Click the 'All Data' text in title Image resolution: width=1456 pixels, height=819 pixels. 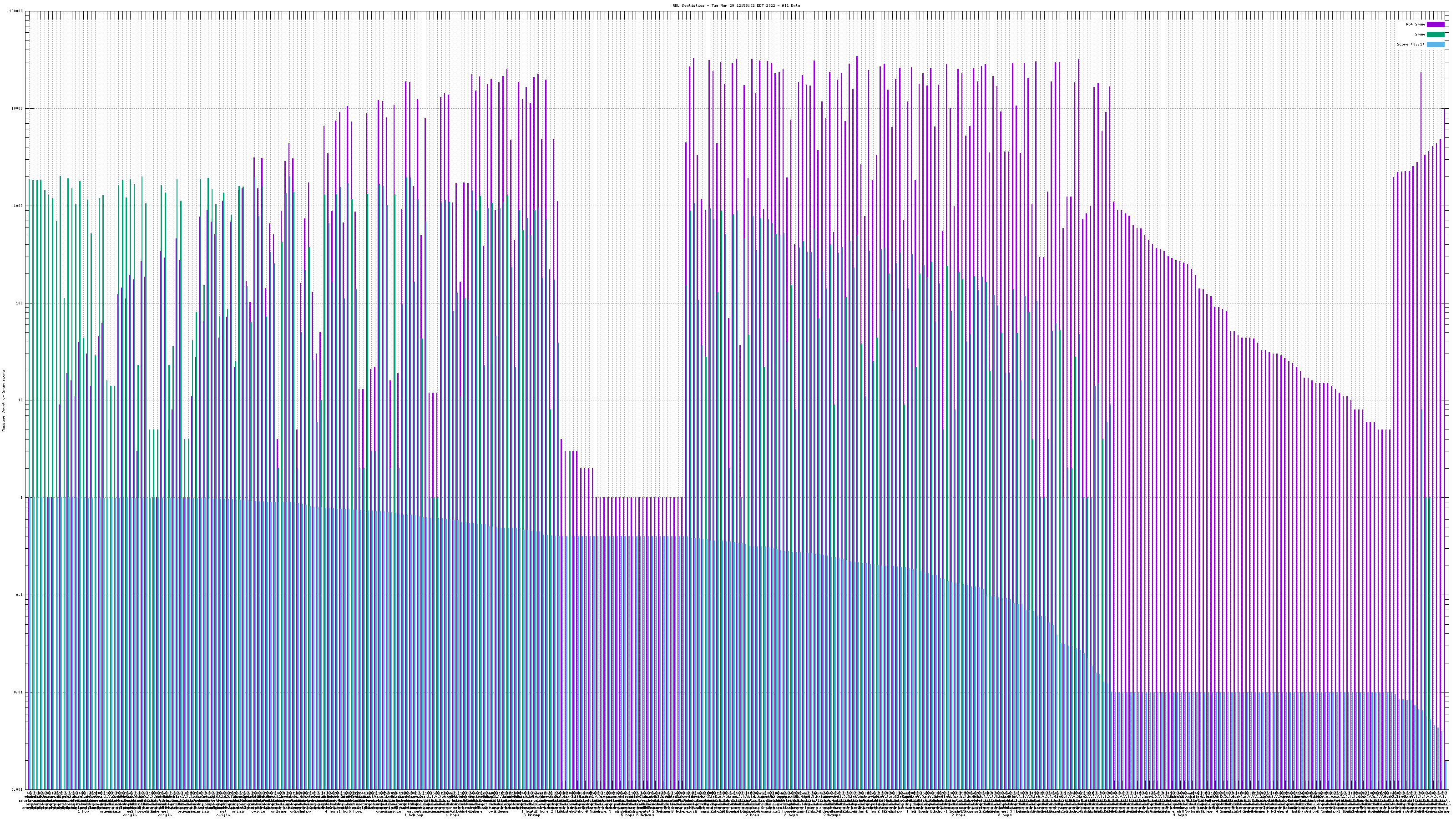(791, 5)
